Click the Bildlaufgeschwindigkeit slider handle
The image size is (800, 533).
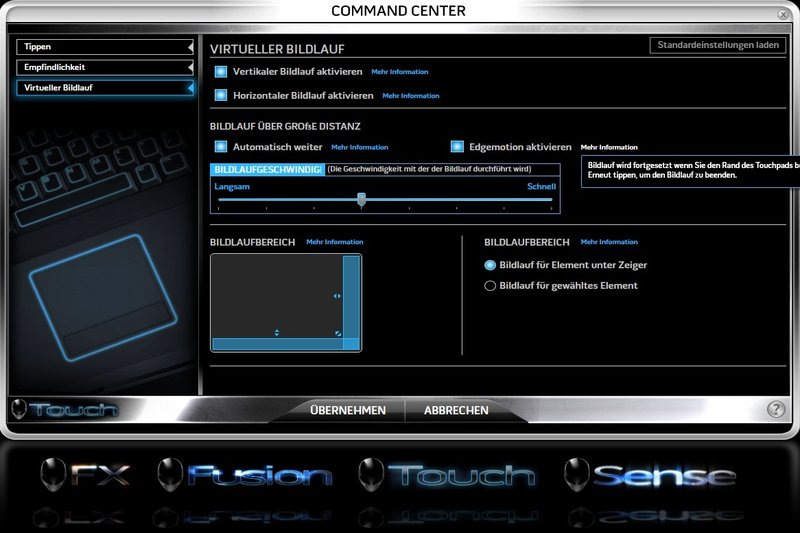coord(361,199)
